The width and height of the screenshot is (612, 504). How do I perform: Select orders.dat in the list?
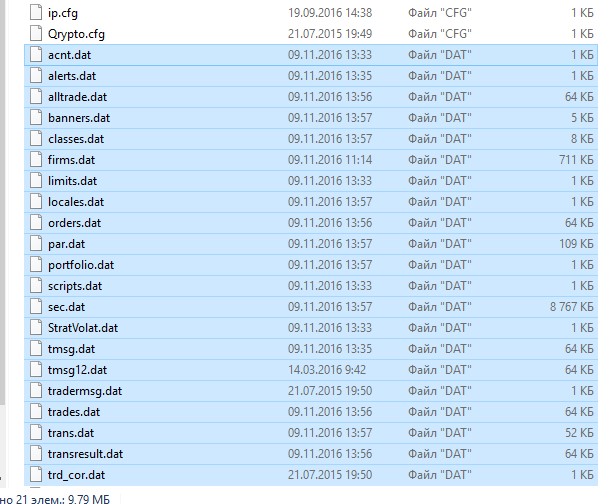coord(74,223)
